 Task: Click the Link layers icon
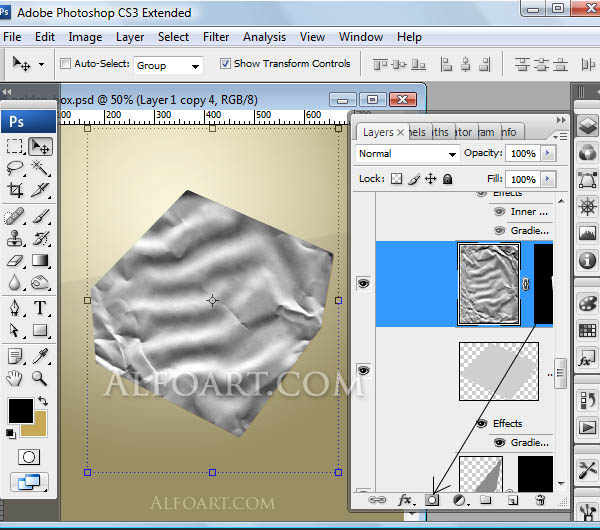pyautogui.click(x=377, y=500)
